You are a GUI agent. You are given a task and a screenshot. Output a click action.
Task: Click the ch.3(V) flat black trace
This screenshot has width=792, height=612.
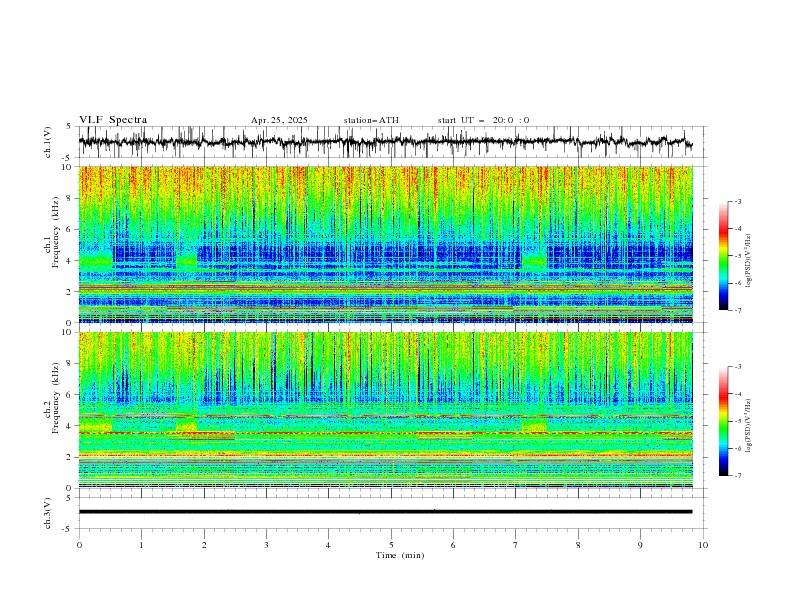click(x=385, y=512)
